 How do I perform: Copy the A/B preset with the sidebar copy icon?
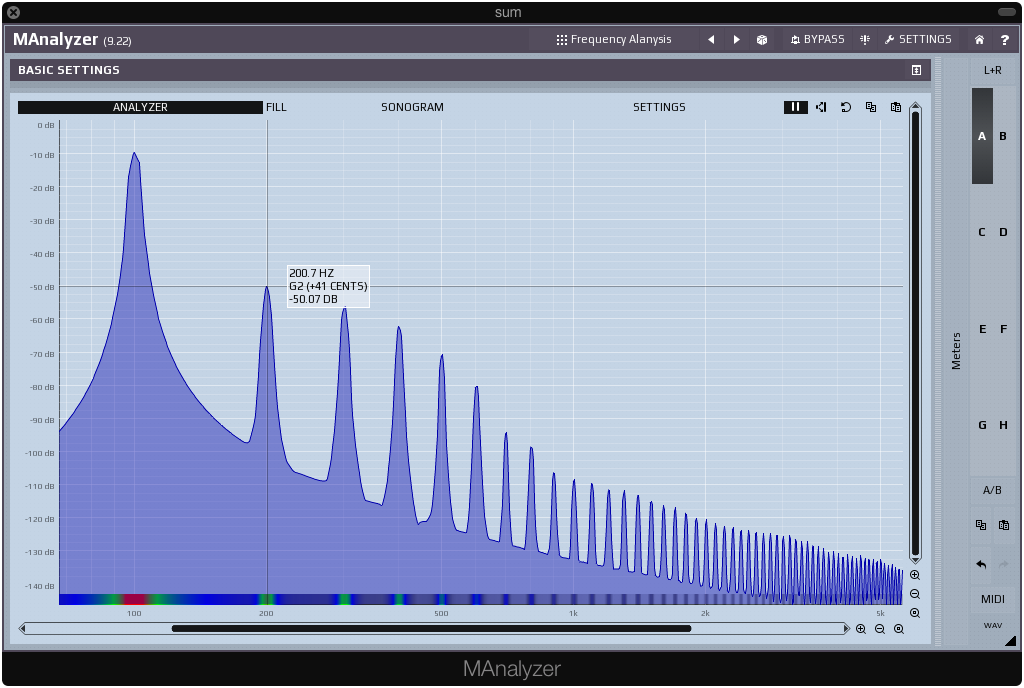tap(981, 525)
